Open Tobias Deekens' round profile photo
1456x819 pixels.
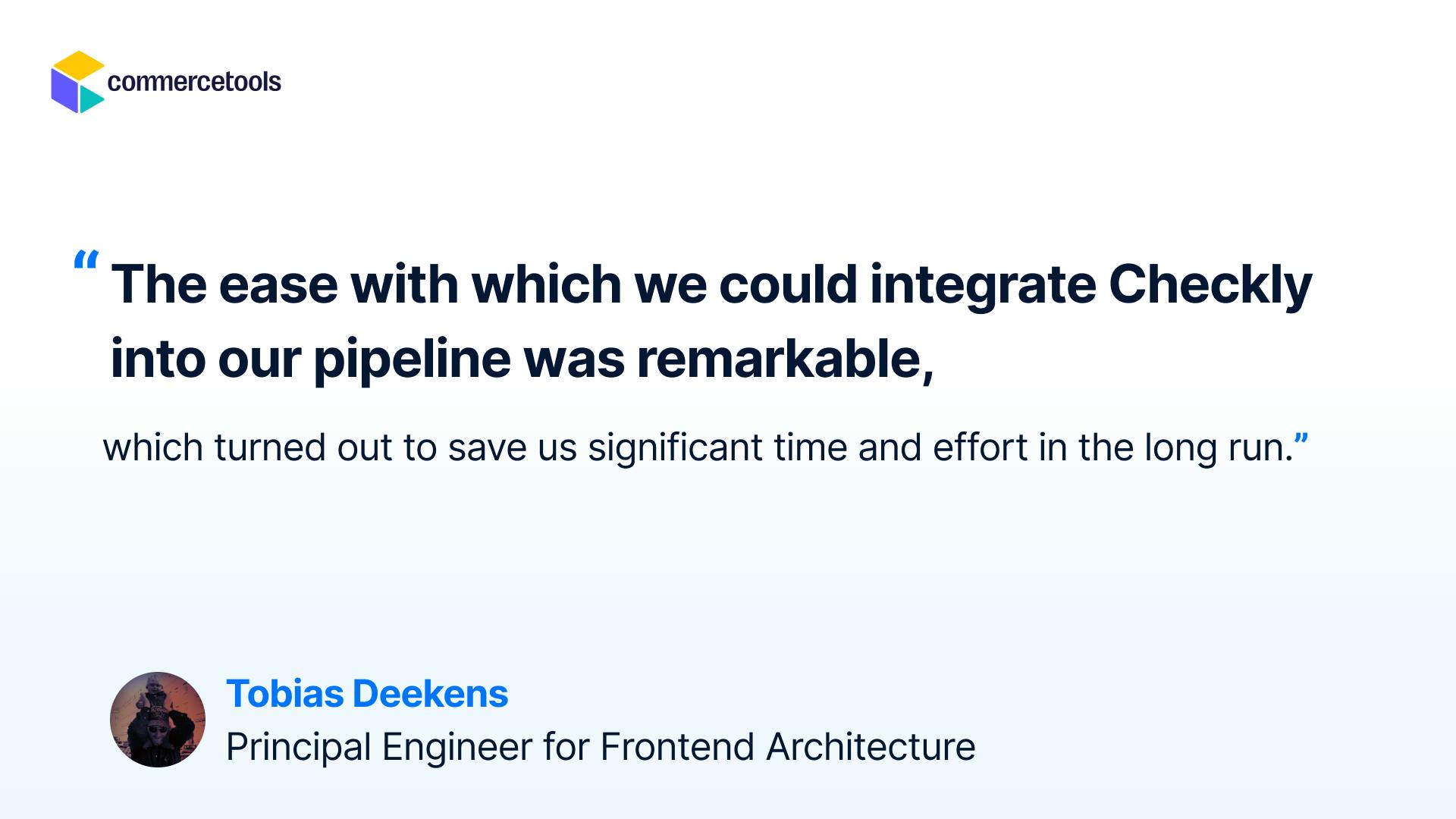point(158,719)
